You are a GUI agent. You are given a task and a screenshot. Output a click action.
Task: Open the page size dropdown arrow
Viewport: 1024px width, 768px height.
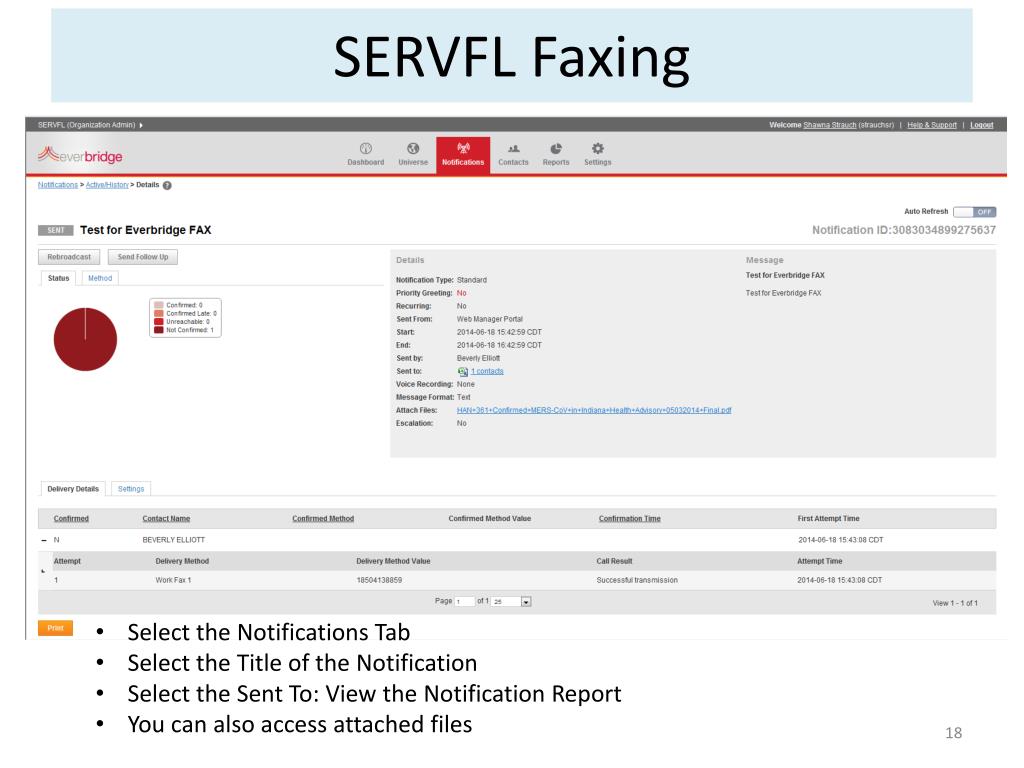pos(526,601)
